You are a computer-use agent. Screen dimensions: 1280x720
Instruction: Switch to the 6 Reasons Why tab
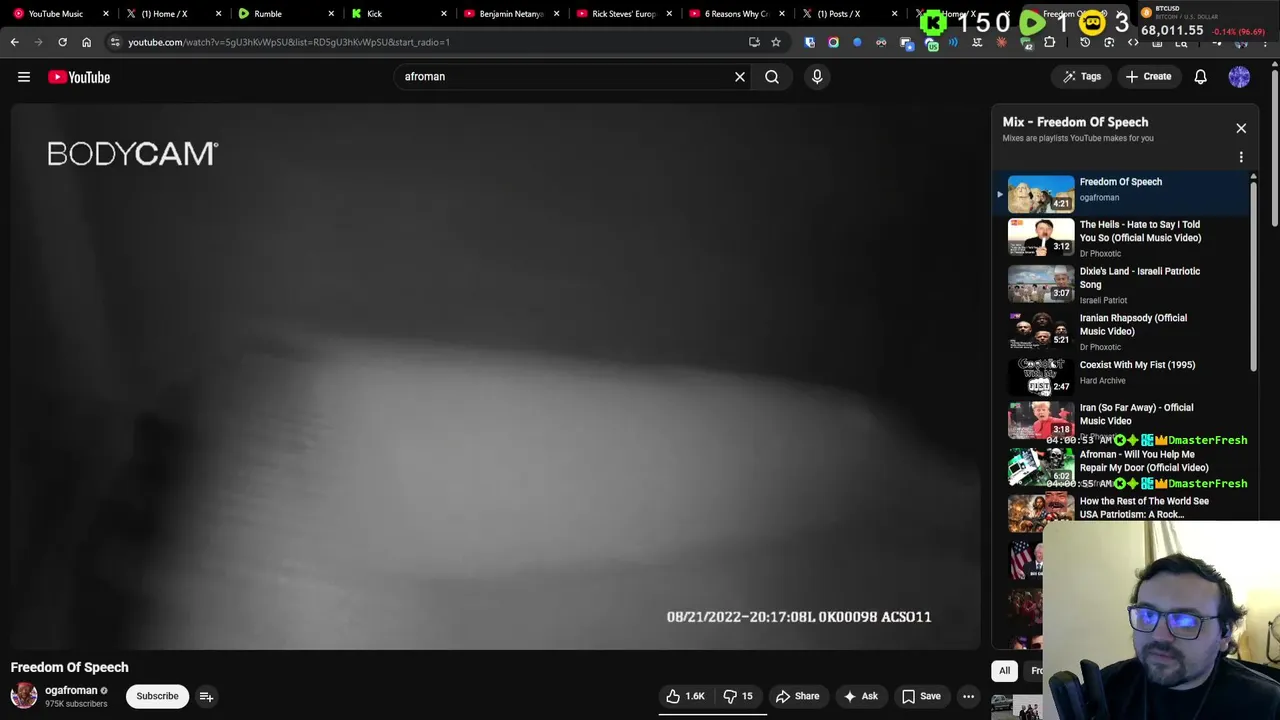click(x=736, y=14)
